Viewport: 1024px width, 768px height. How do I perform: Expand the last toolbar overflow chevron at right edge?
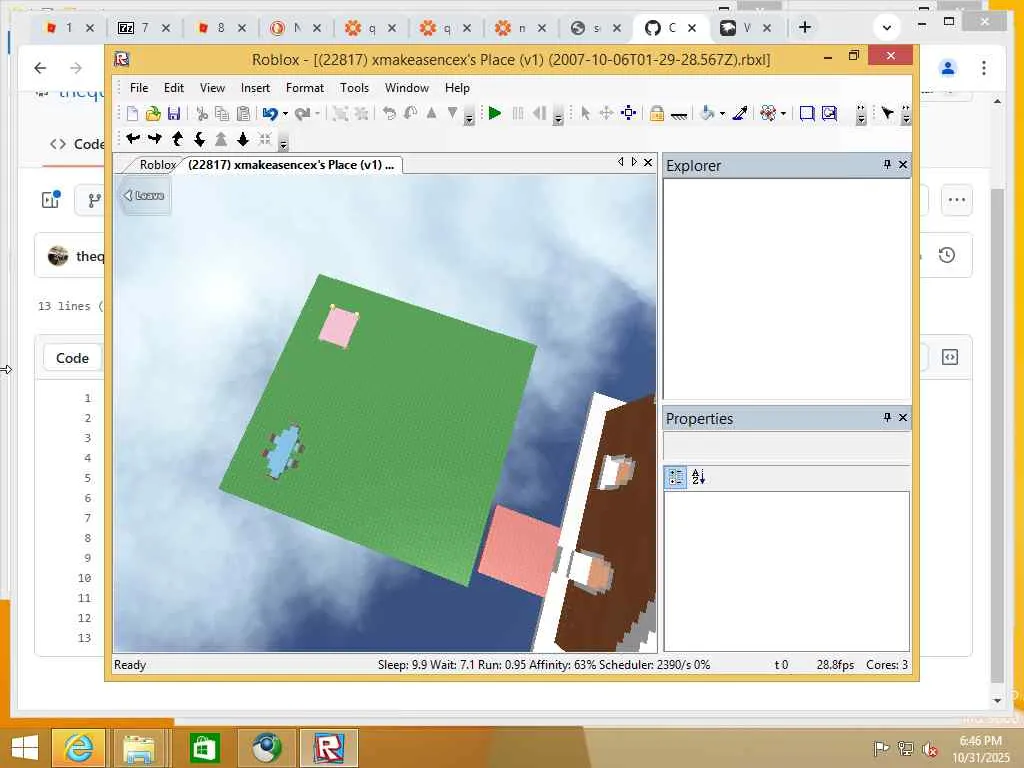pyautogui.click(x=906, y=115)
